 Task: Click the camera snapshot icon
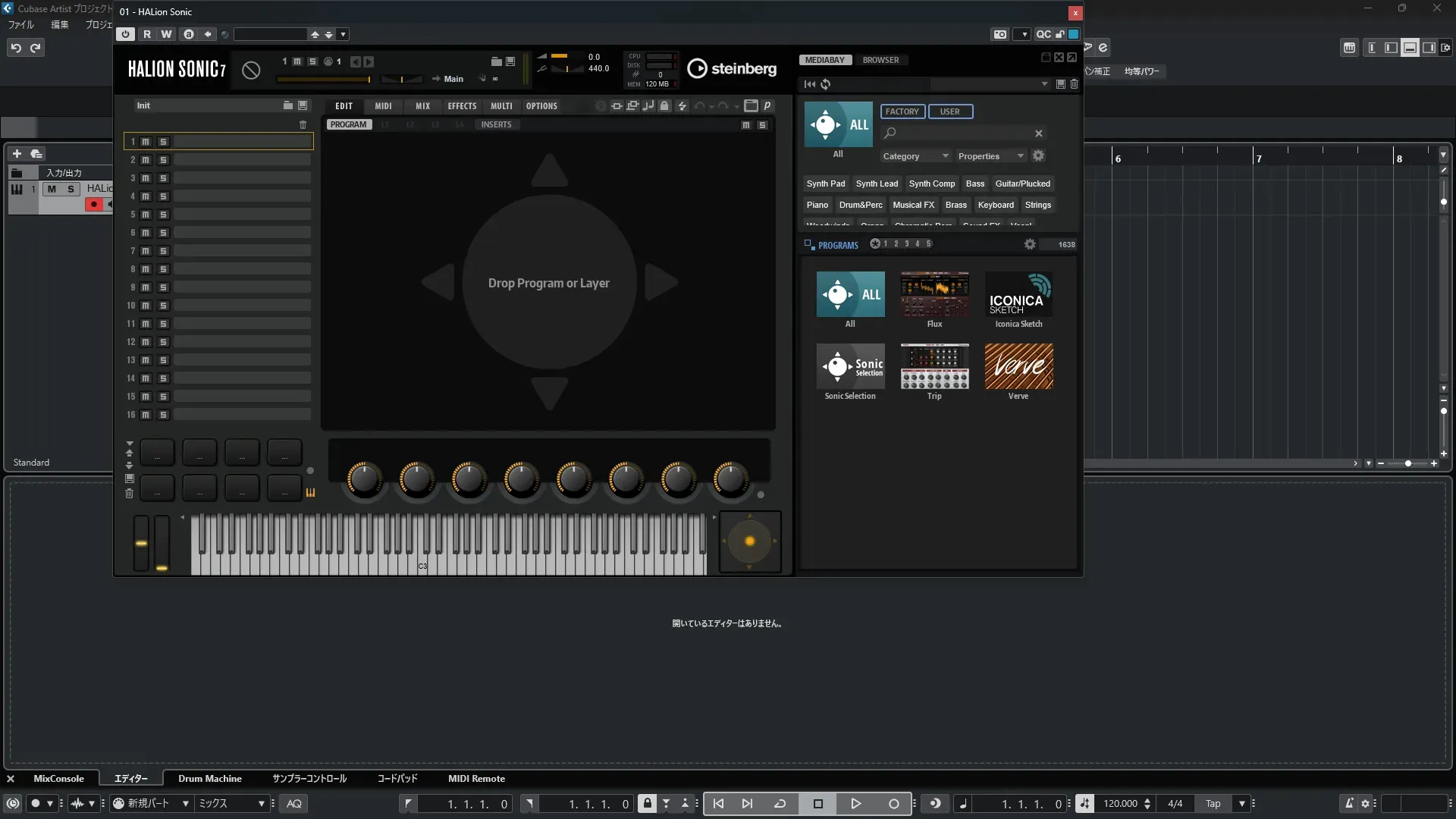tap(1000, 34)
